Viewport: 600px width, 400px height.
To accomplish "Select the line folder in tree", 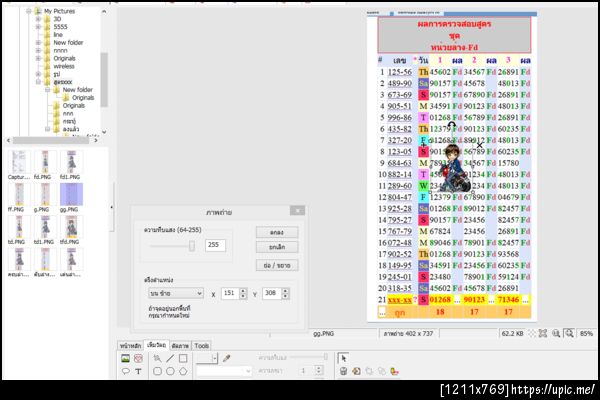I will pos(58,35).
